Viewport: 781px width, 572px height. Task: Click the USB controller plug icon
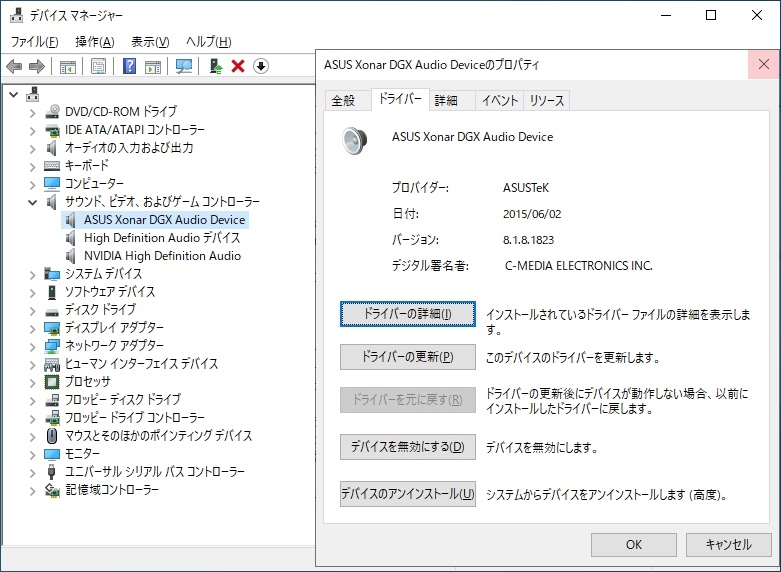pyautogui.click(x=52, y=472)
